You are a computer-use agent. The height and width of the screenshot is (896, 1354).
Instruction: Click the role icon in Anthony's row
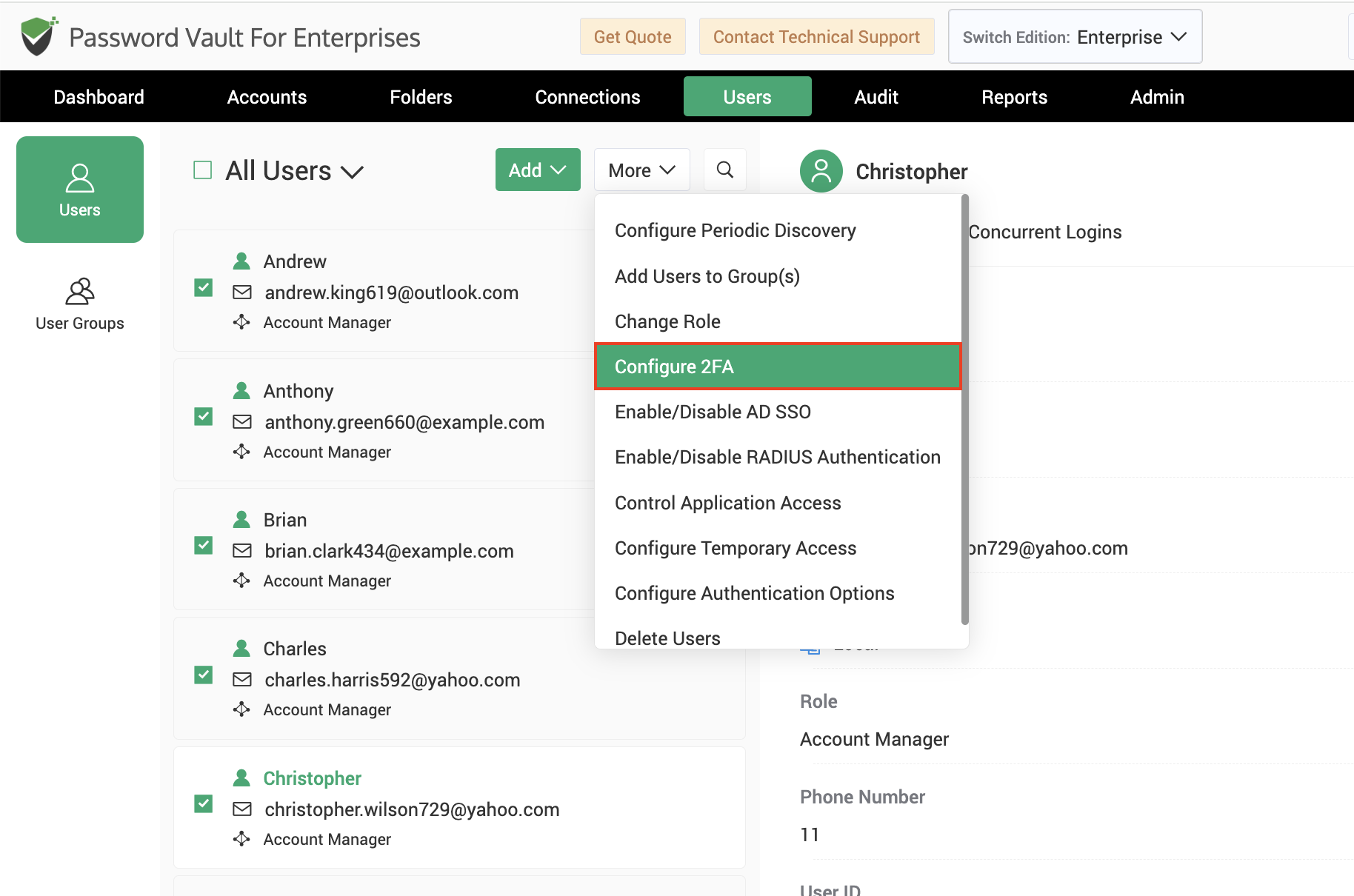241,452
